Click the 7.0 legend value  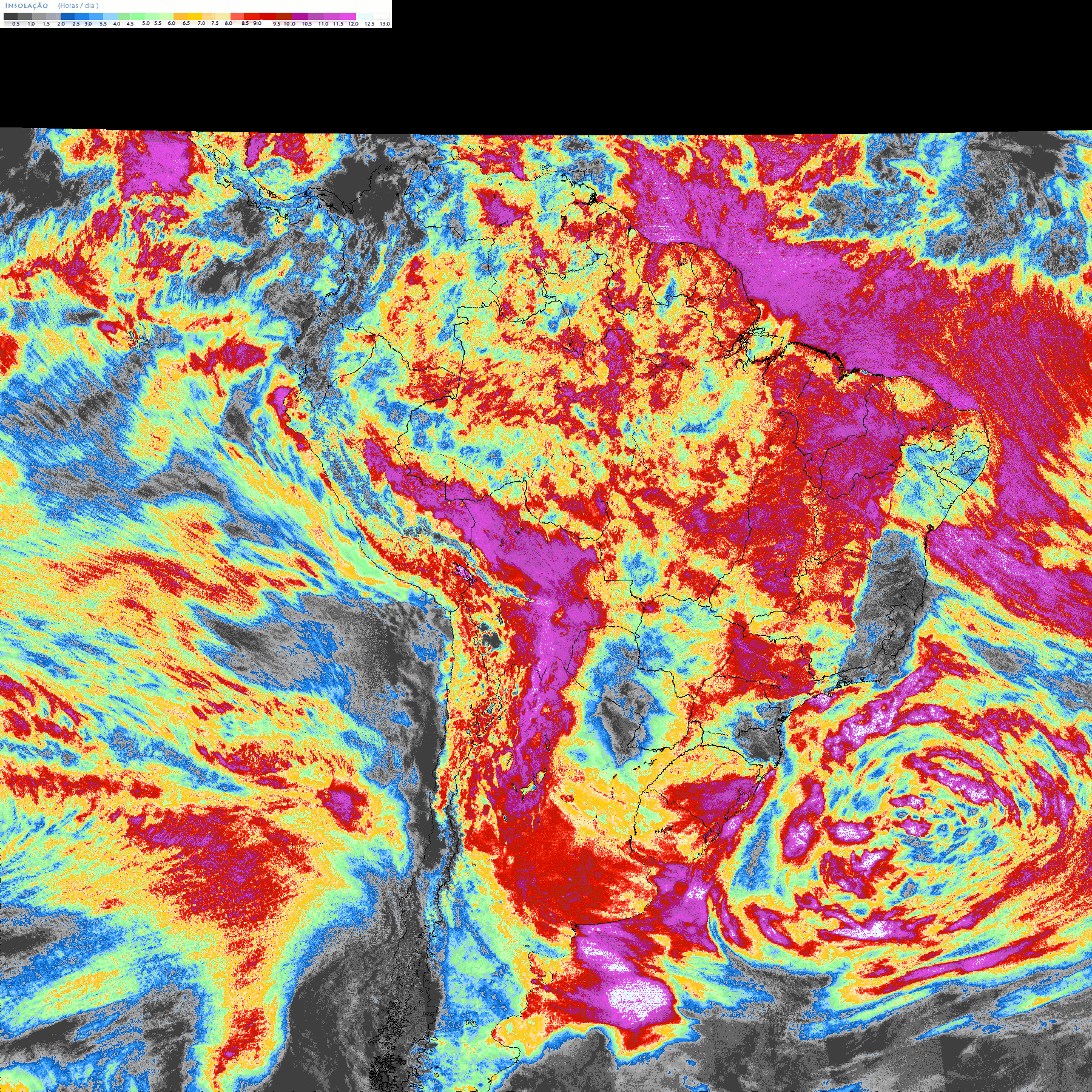coord(201,23)
